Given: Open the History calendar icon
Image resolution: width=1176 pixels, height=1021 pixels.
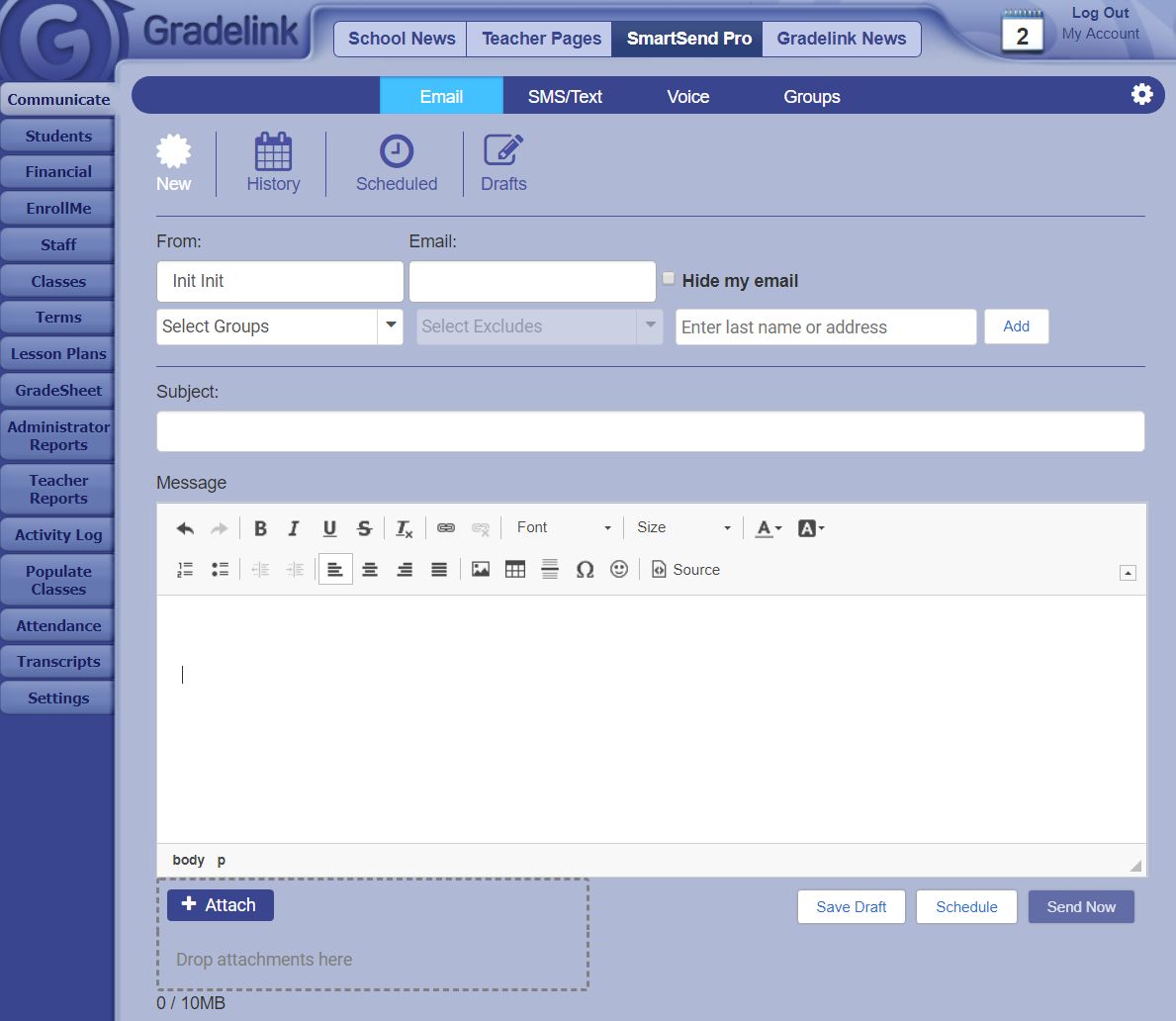Looking at the screenshot, I should point(273,152).
